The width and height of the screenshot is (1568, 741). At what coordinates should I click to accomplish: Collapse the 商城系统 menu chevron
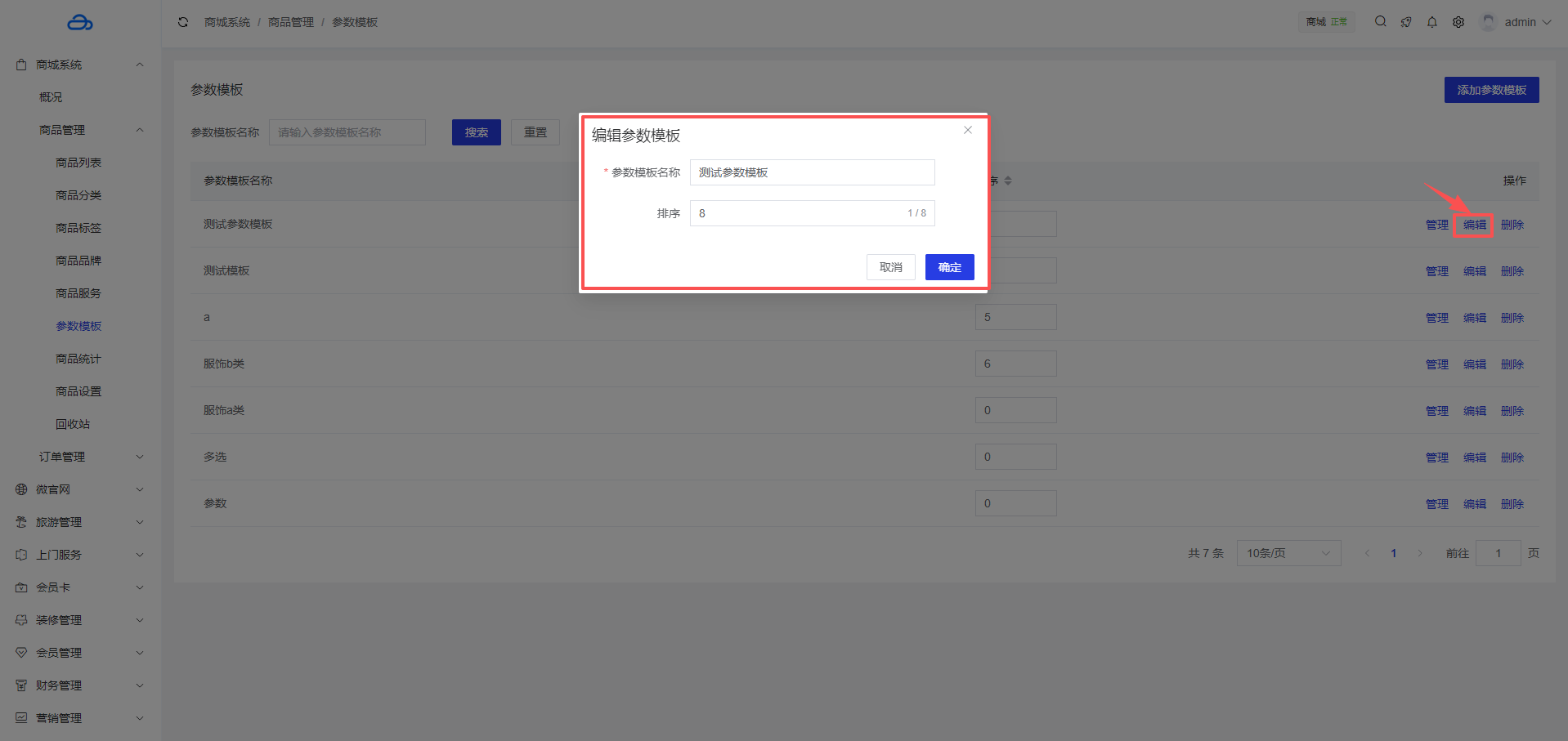(x=140, y=65)
